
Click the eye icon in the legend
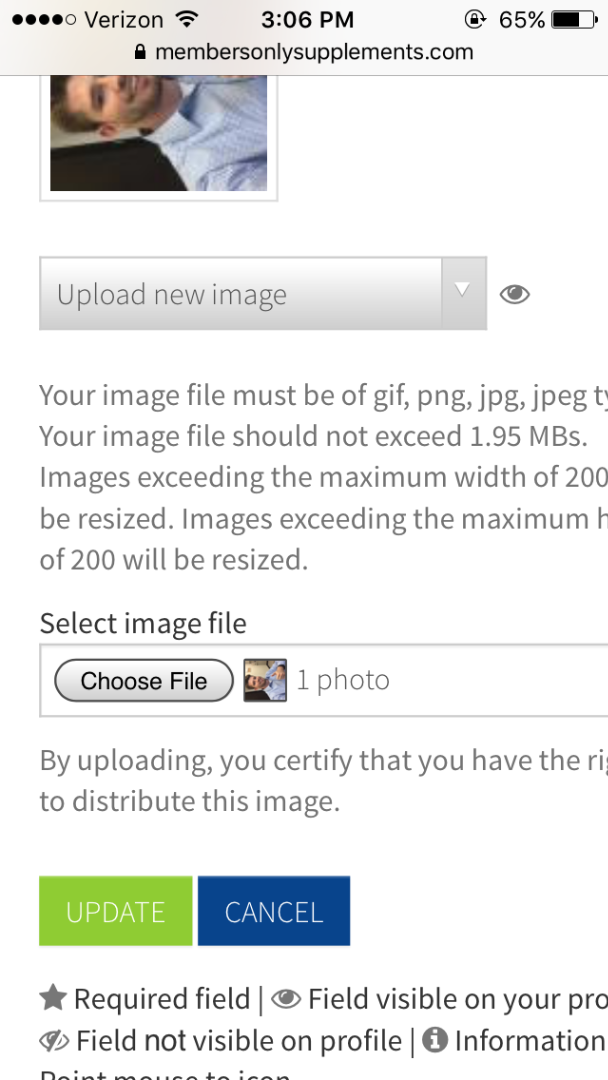click(x=286, y=998)
